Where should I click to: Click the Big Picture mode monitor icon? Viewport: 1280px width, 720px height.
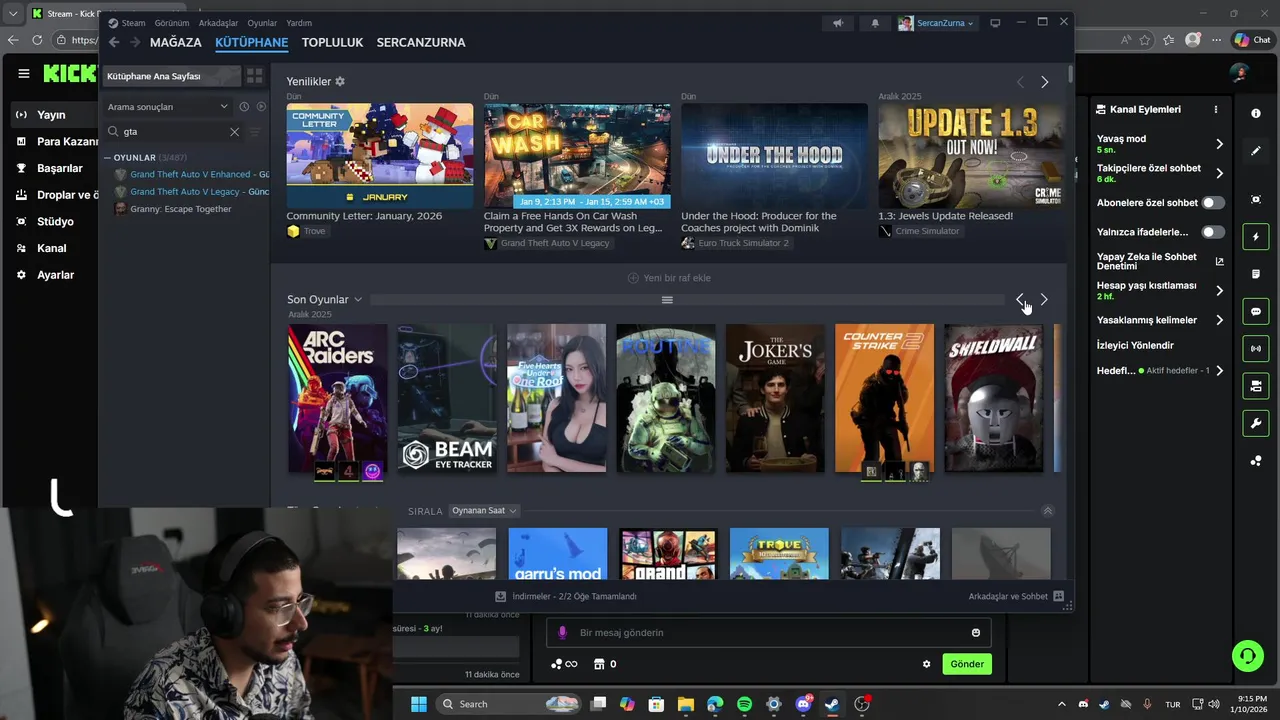(995, 23)
